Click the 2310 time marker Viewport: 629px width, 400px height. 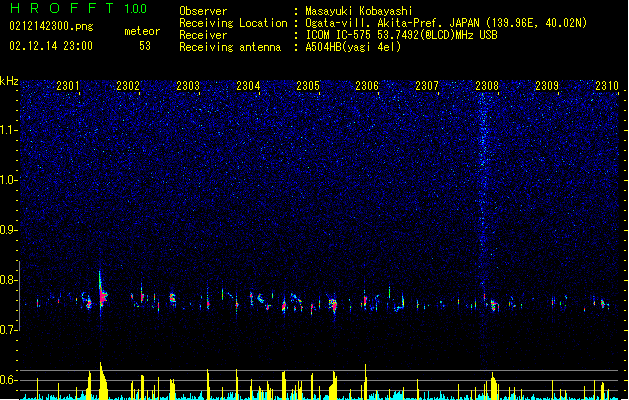(607, 85)
